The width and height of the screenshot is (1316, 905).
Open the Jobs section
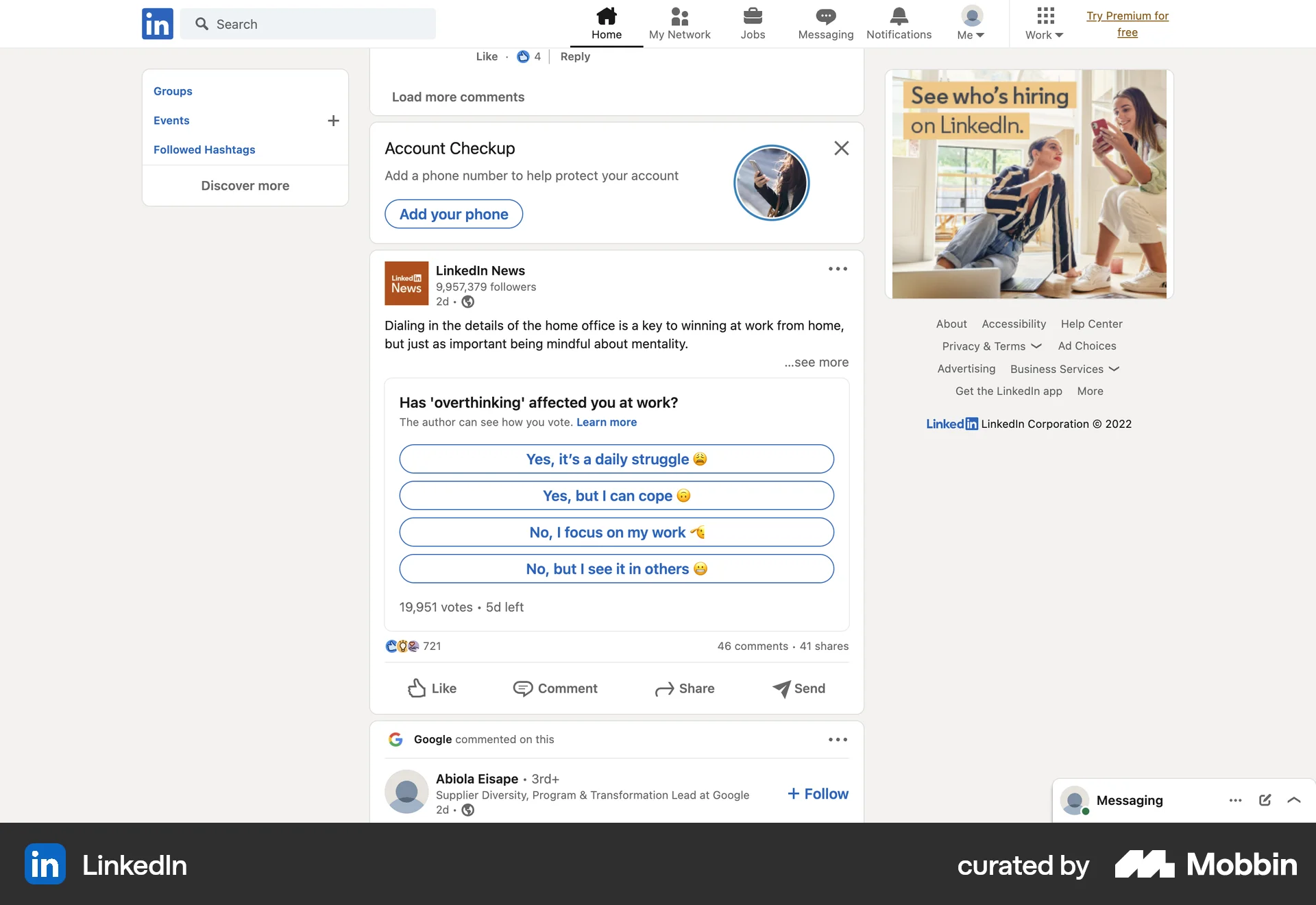coord(753,23)
